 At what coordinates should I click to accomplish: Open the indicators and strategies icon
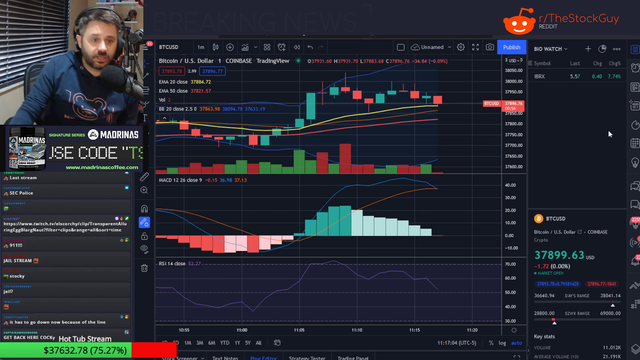(245, 47)
